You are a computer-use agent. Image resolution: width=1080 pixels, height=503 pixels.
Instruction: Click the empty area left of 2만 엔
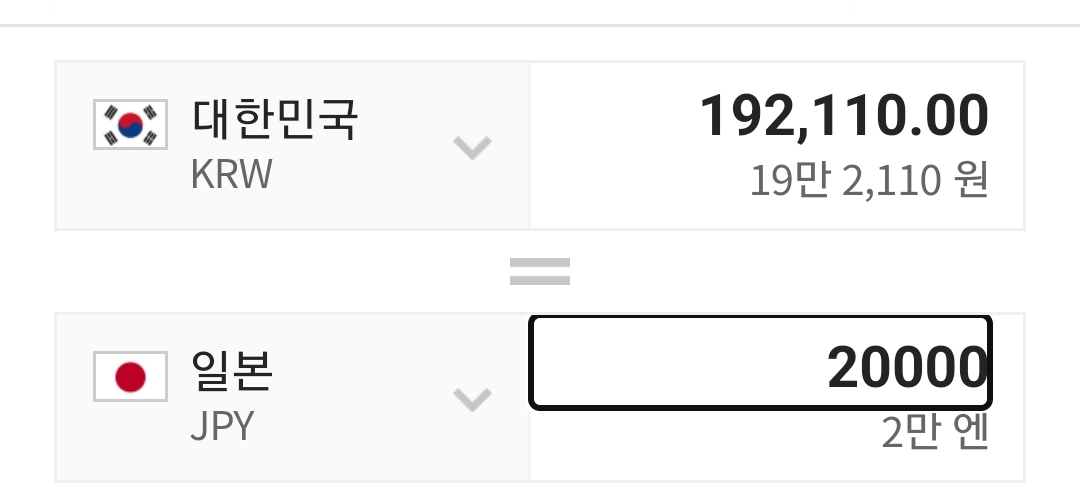pyautogui.click(x=700, y=440)
